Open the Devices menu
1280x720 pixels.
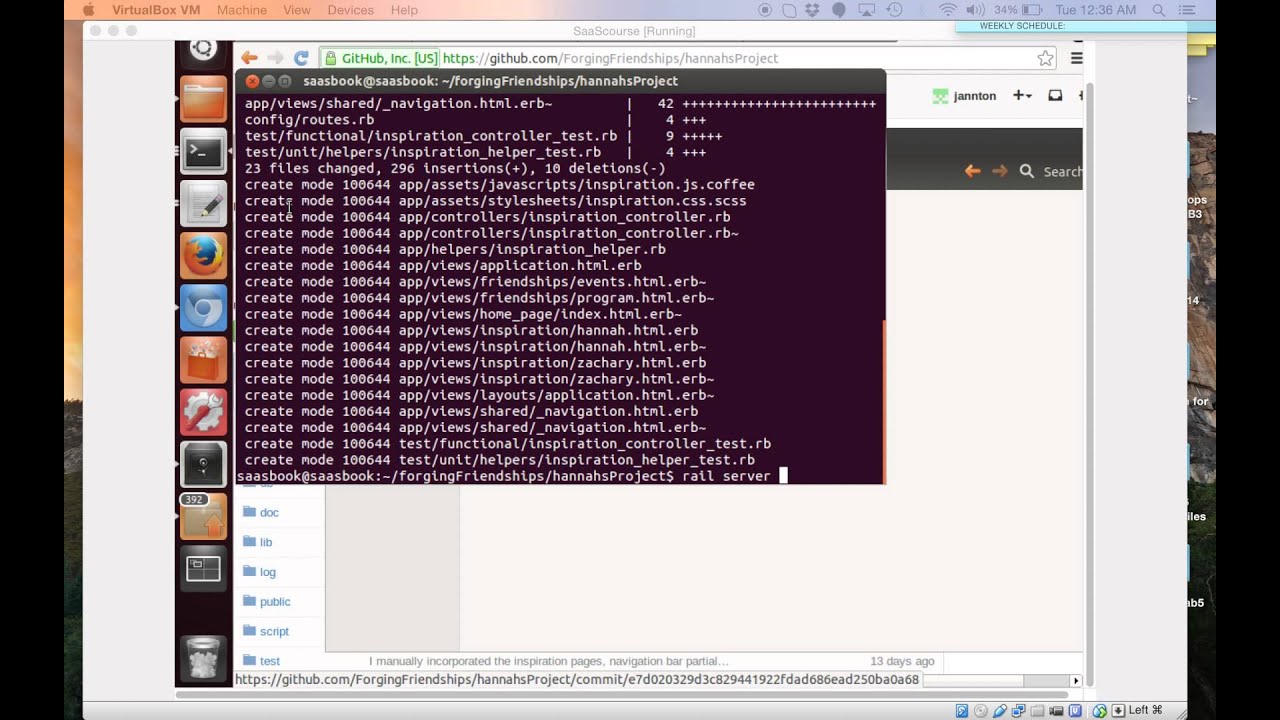350,10
